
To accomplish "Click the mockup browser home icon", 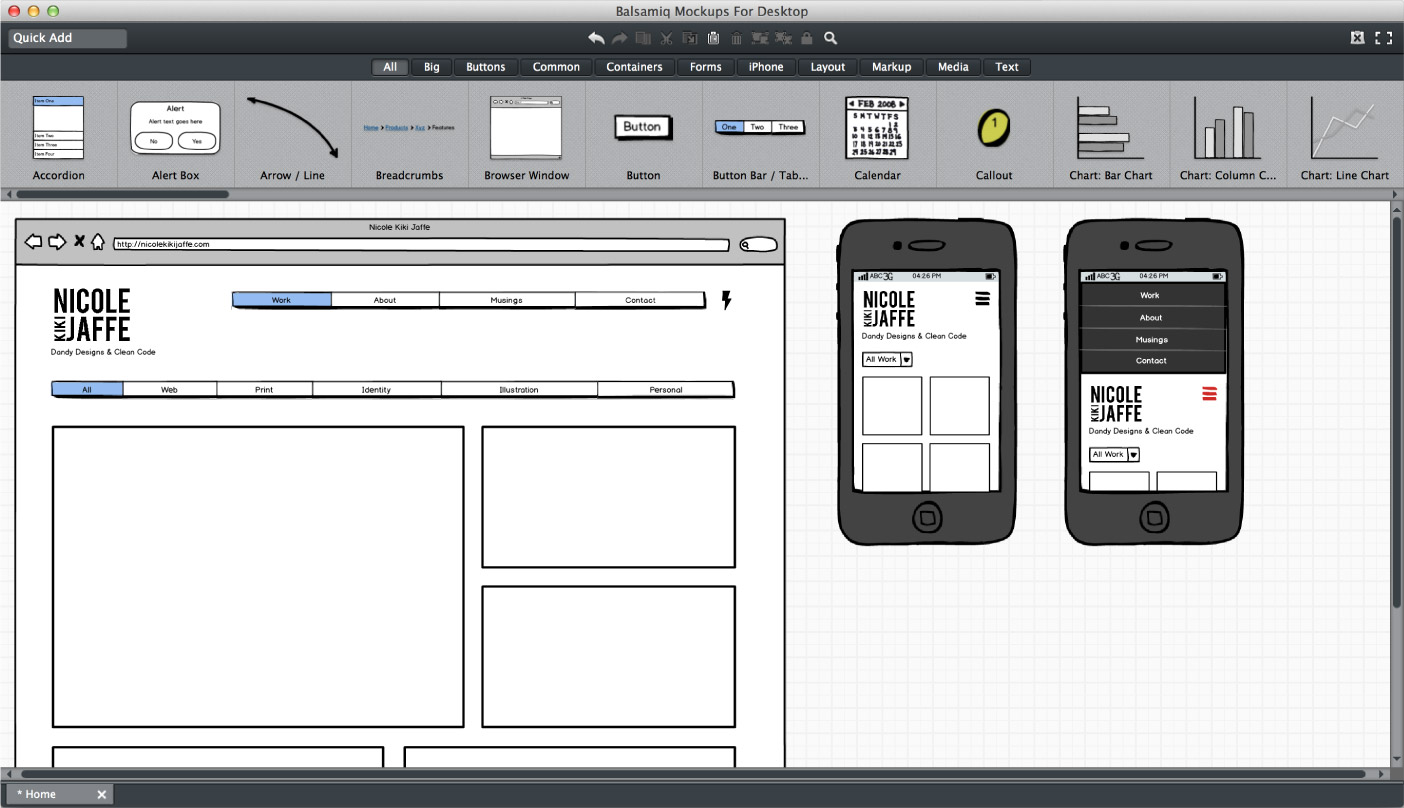I will click(98, 241).
